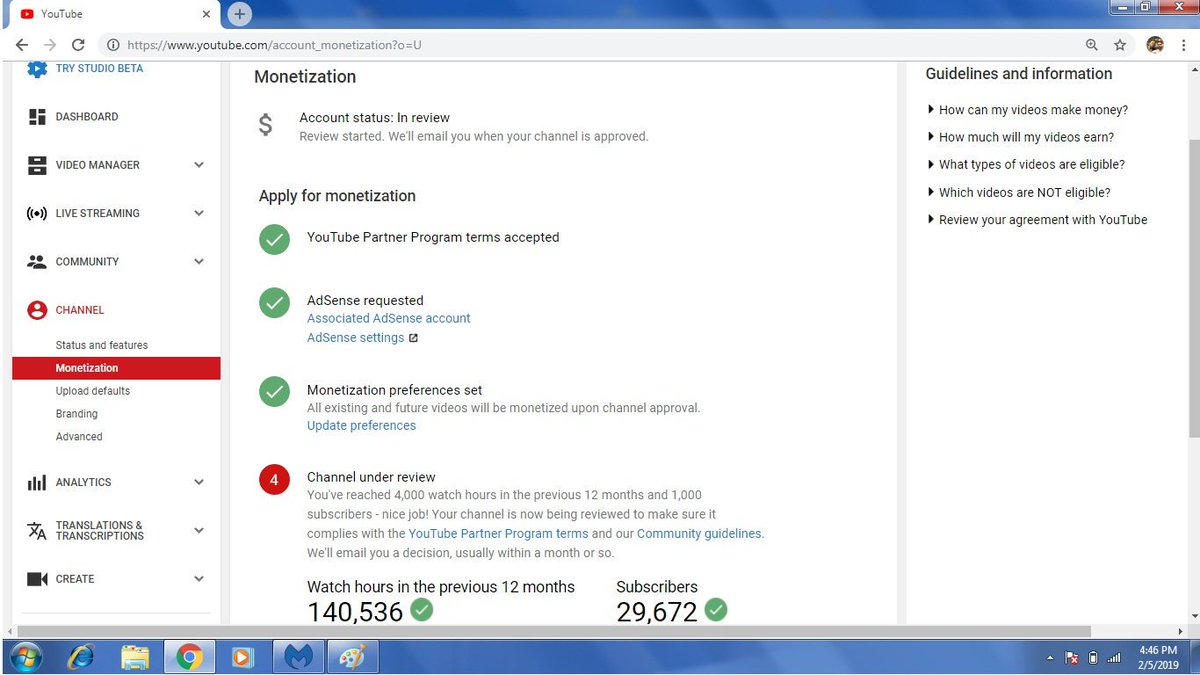Click the 'Guidelines and information' heading
The width and height of the screenshot is (1200, 675).
coord(1019,74)
